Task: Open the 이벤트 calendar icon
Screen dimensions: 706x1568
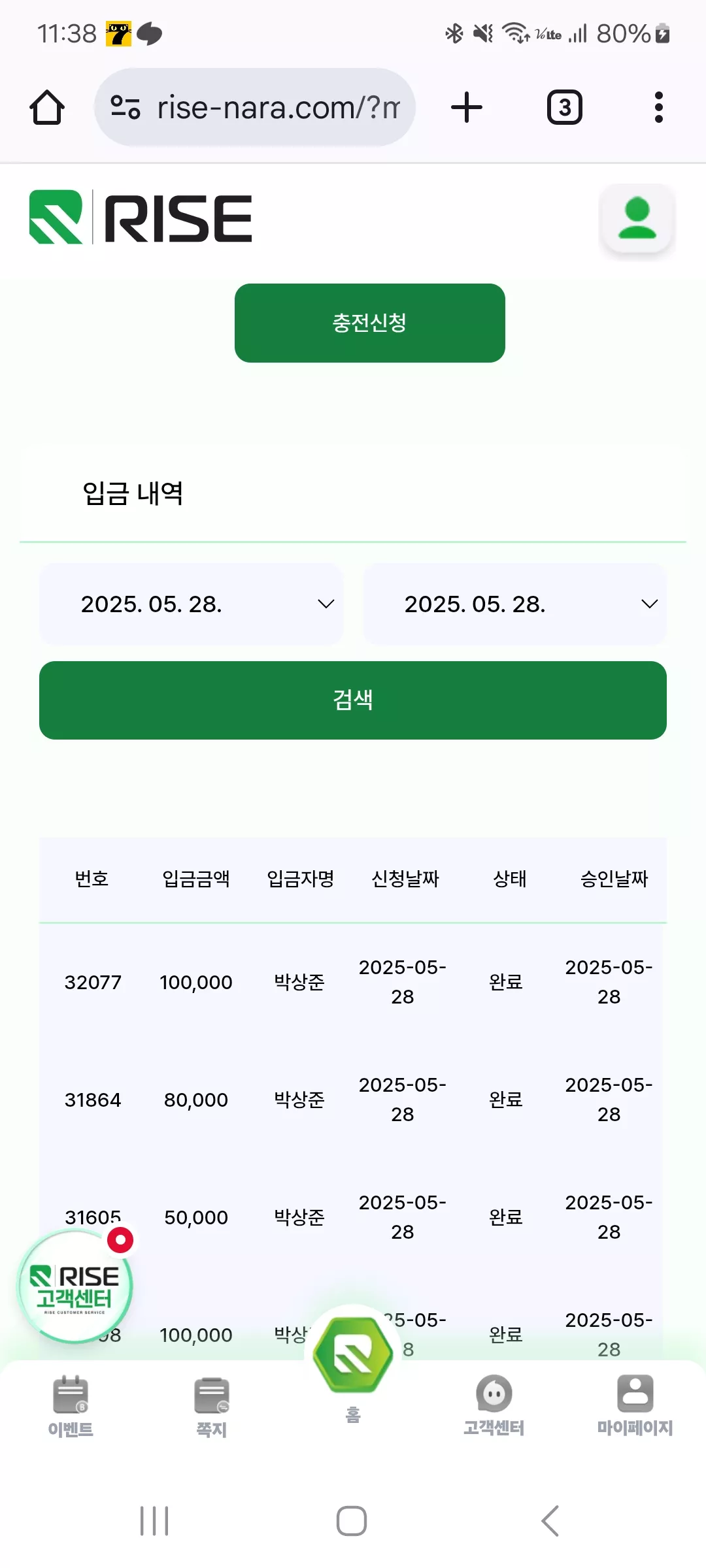Action: [x=71, y=1394]
